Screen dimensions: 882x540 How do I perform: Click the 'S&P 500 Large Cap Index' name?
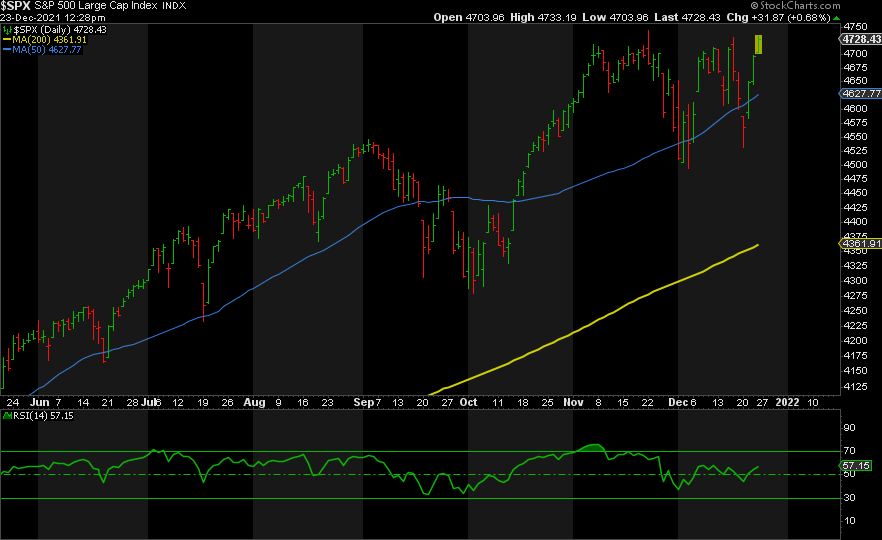pos(96,6)
